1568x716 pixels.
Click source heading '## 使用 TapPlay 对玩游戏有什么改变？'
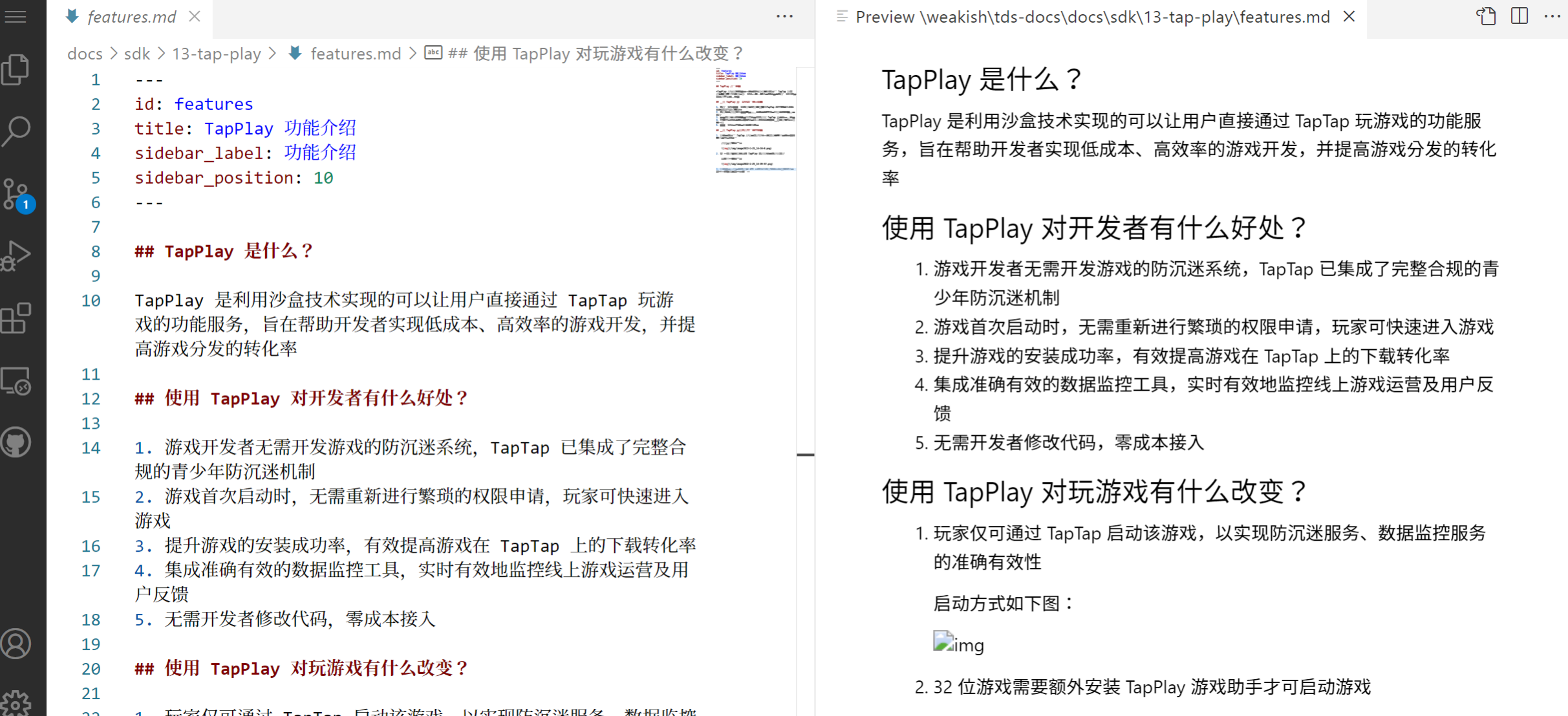tap(301, 669)
